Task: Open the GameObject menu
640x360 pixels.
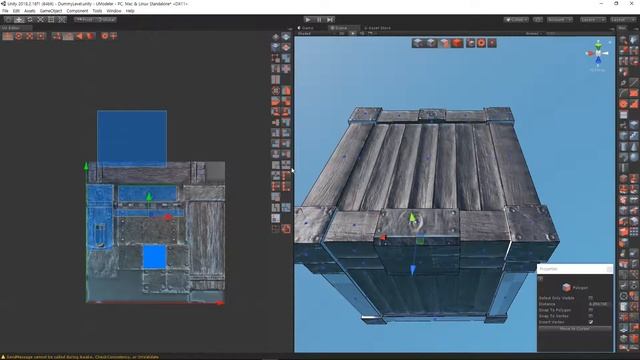Action: 51,11
